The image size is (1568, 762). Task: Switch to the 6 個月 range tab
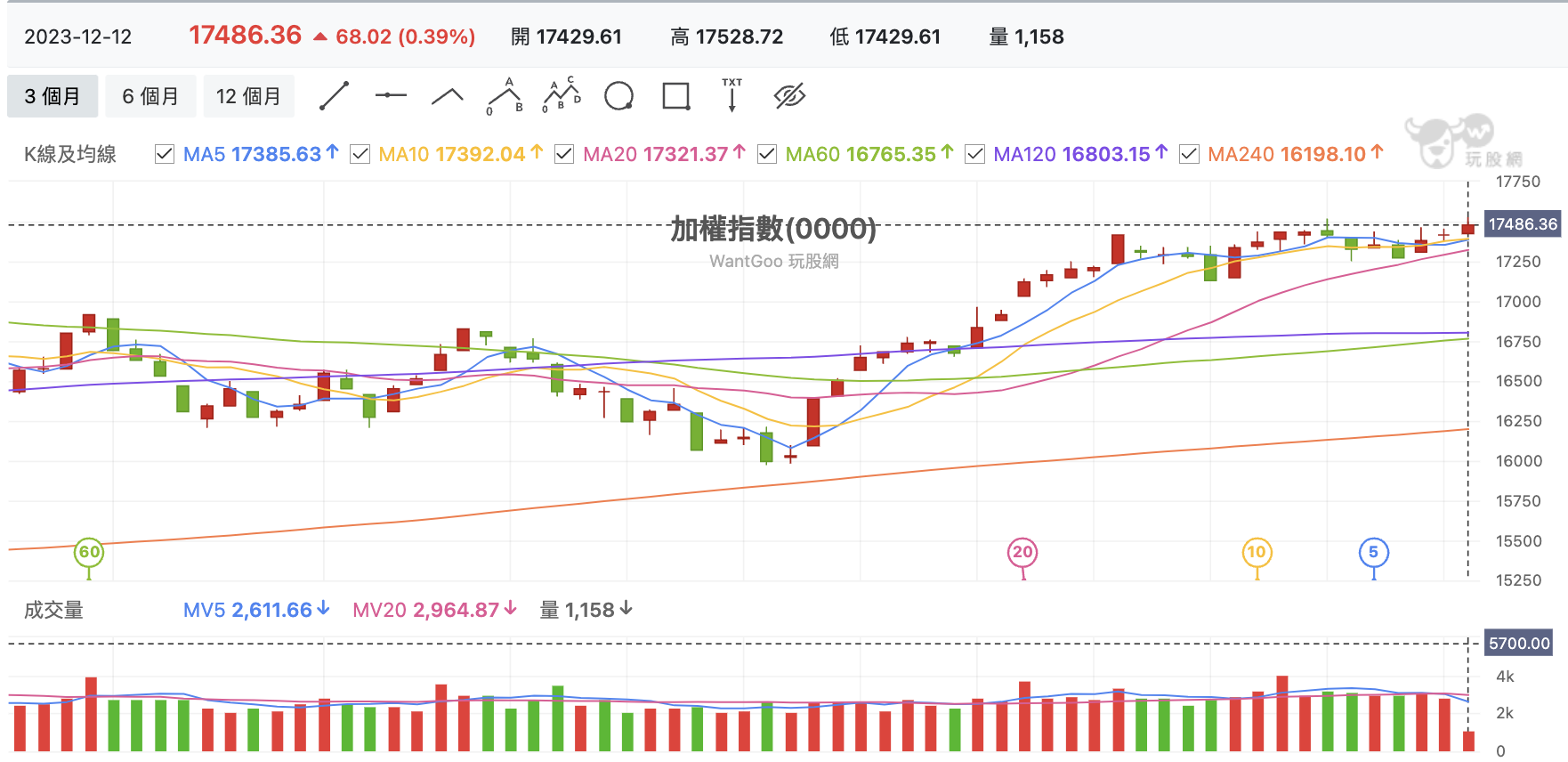[150, 96]
